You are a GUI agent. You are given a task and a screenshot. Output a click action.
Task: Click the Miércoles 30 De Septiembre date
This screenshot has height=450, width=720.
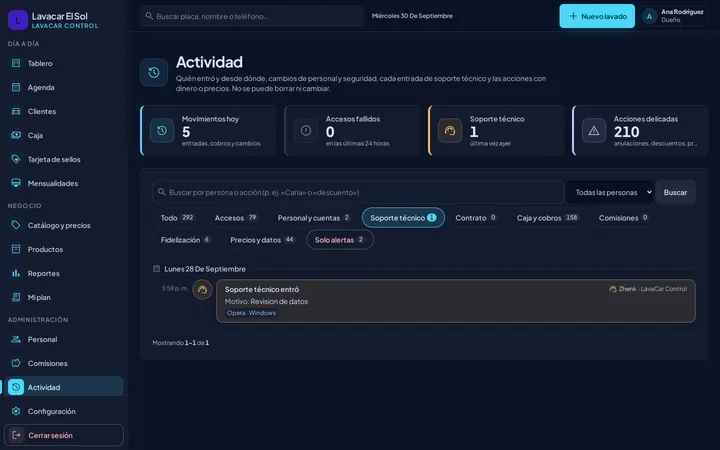[412, 16]
